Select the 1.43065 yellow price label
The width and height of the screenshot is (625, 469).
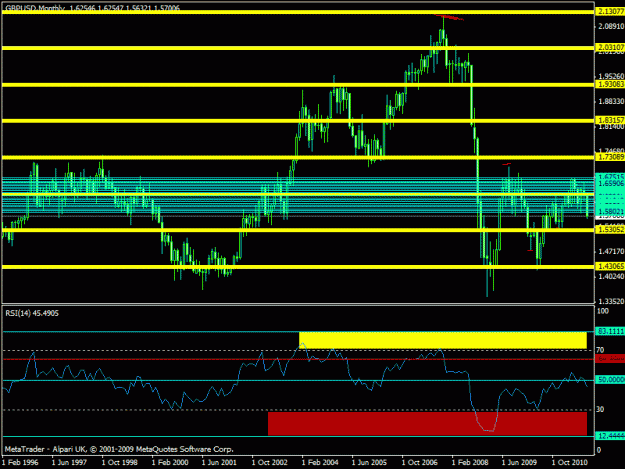point(610,266)
